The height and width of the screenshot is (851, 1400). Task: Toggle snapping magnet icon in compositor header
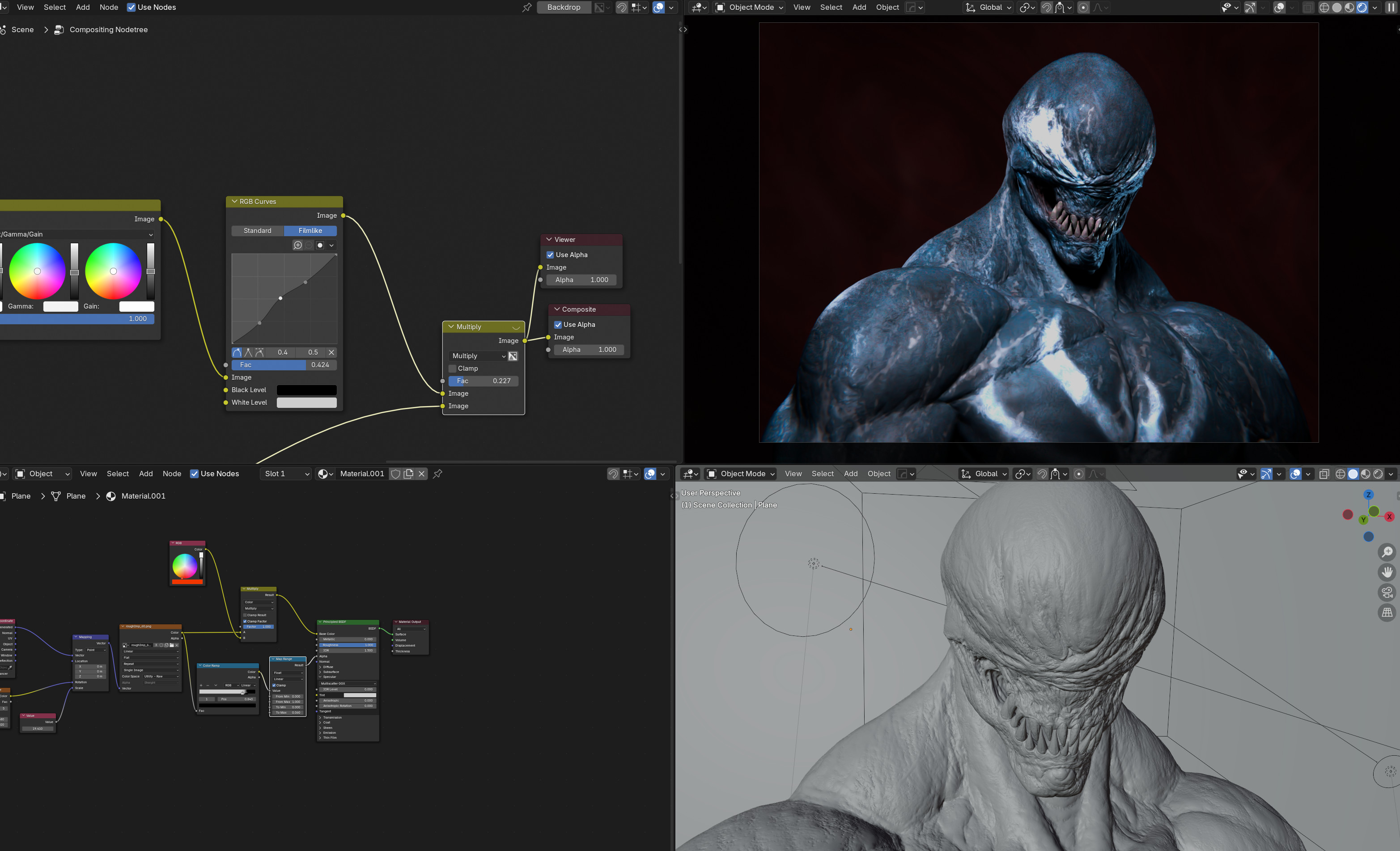[x=622, y=8]
